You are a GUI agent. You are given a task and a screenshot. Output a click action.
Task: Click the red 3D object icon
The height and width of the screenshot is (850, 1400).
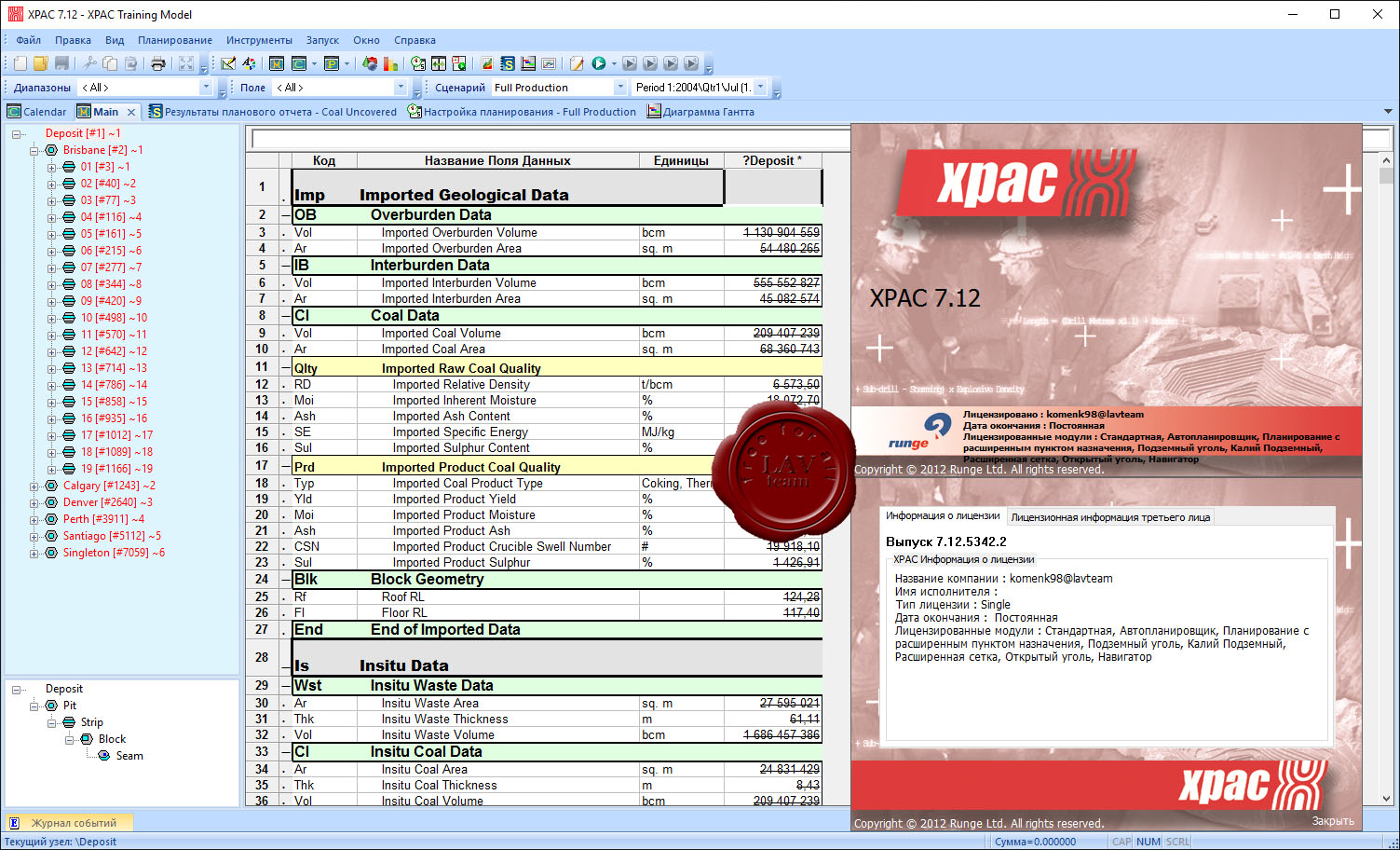coord(370,63)
